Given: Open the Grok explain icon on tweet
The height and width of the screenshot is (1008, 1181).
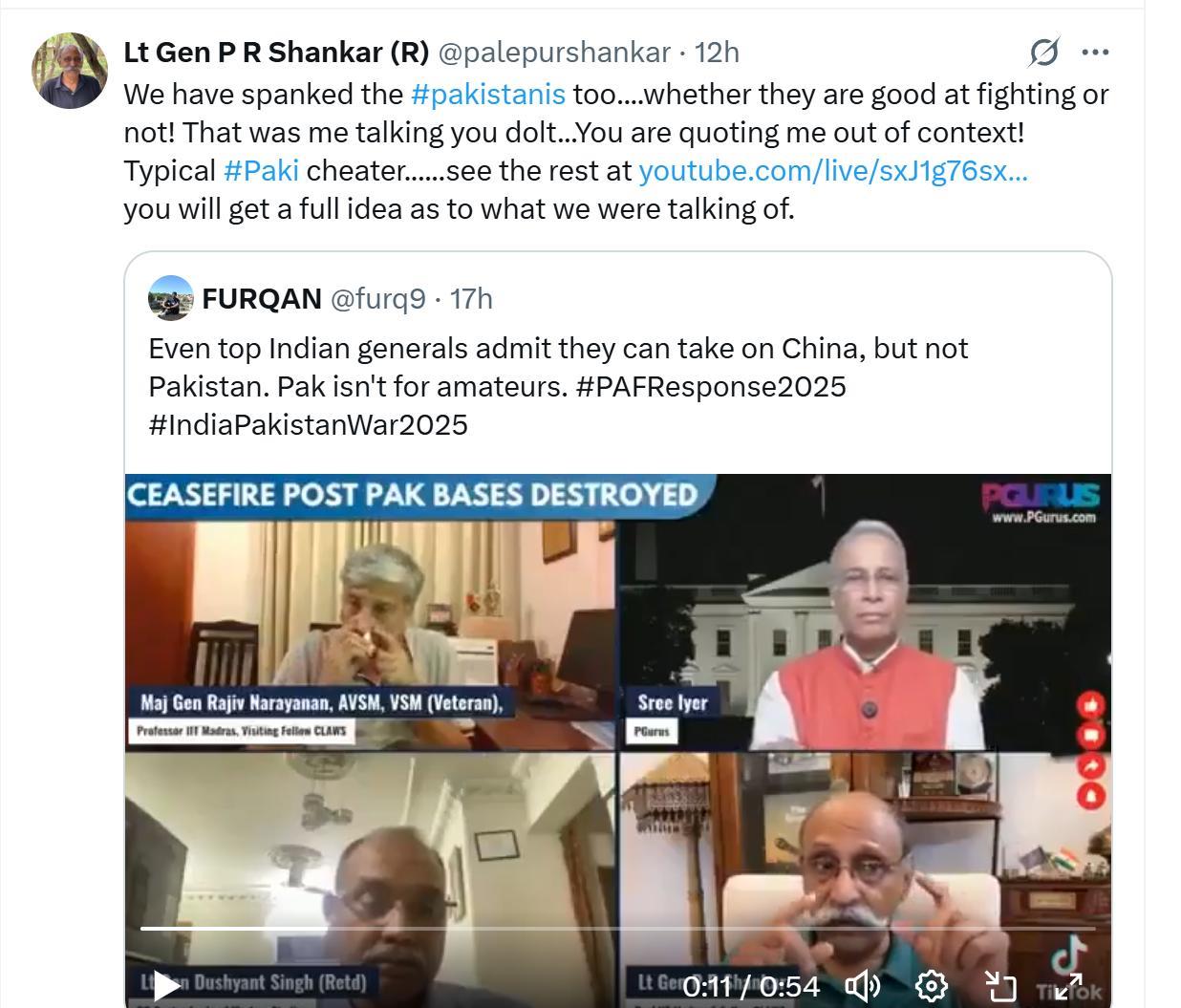Looking at the screenshot, I should point(1043,52).
